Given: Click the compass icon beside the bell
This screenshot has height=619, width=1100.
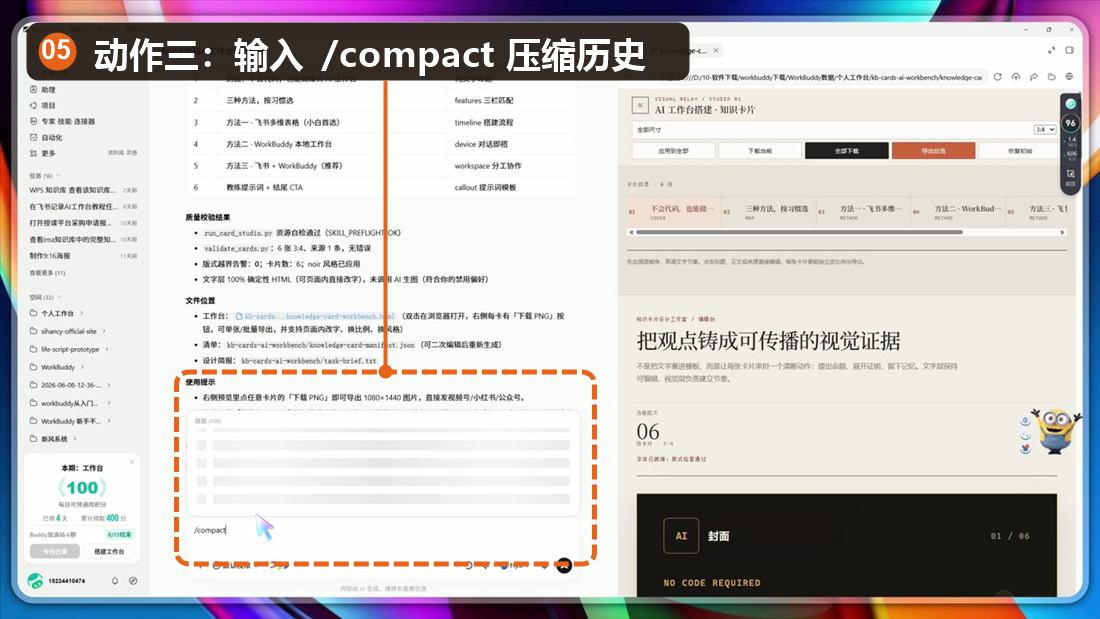Looking at the screenshot, I should click(x=133, y=581).
